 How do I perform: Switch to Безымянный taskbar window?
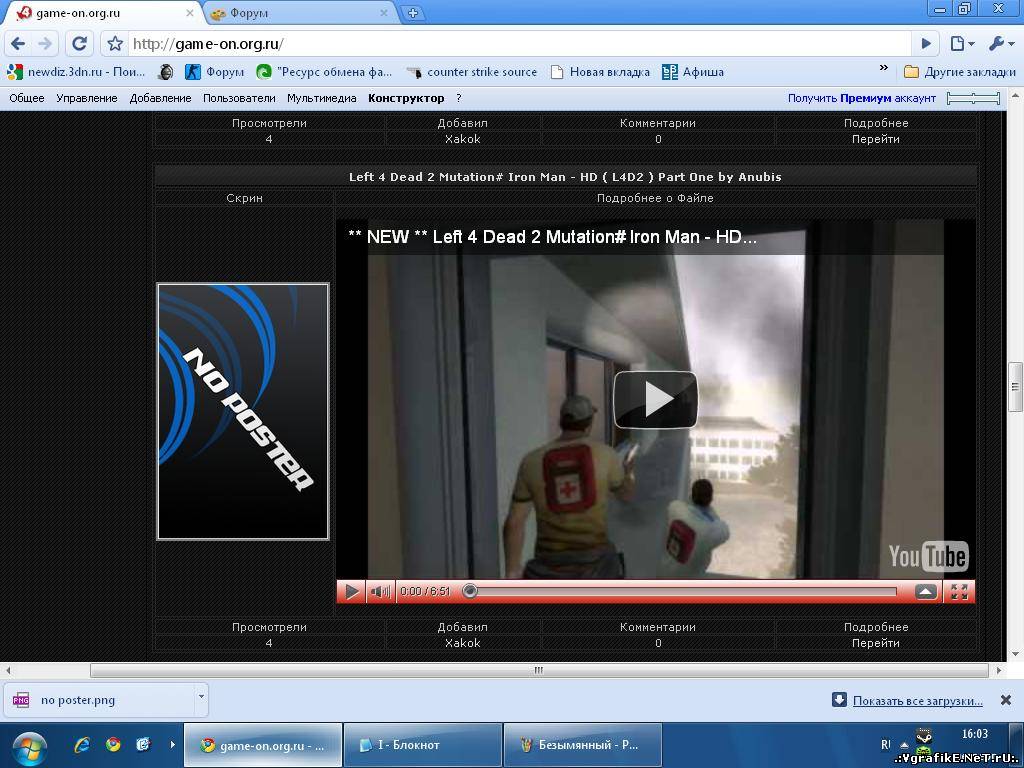click(x=583, y=744)
